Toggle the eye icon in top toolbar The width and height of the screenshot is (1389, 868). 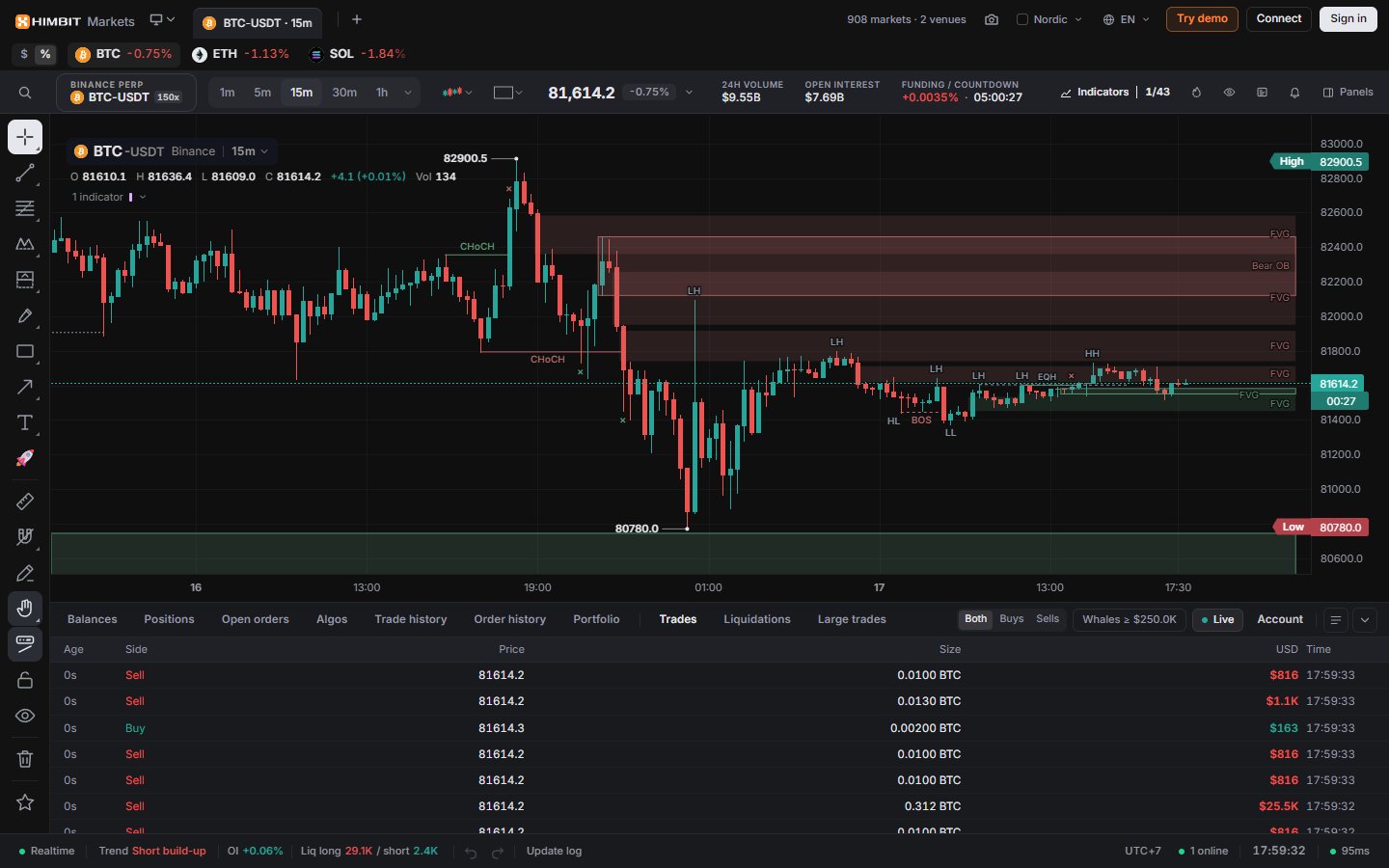[1229, 93]
